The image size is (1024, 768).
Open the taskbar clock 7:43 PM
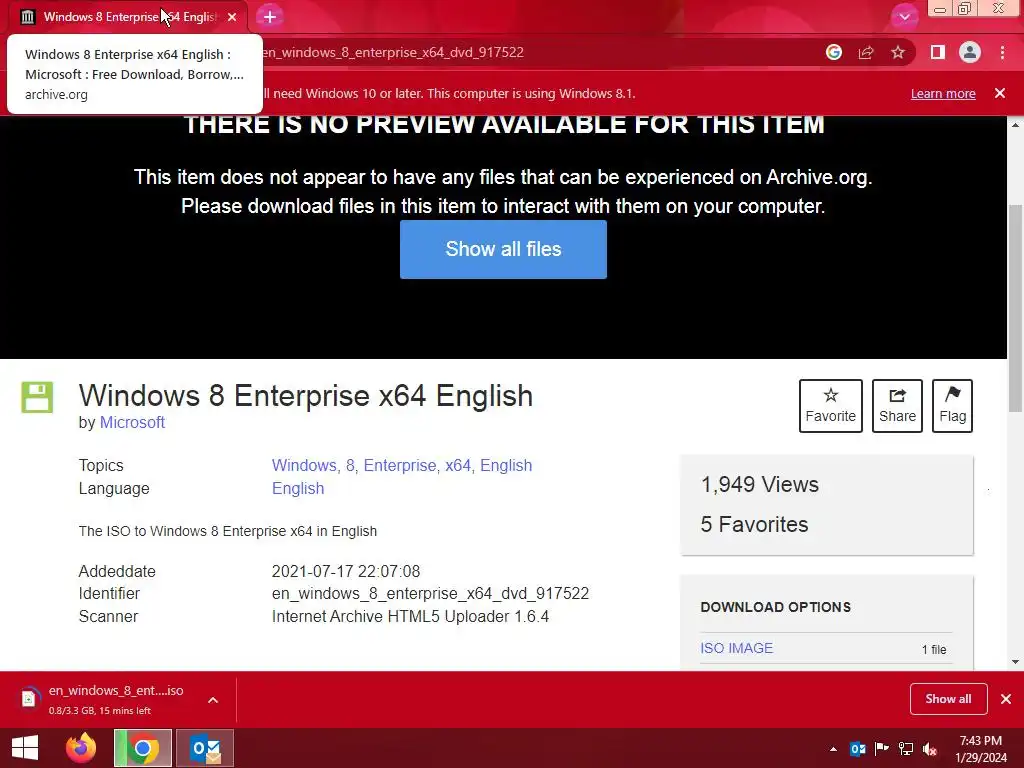tap(981, 749)
